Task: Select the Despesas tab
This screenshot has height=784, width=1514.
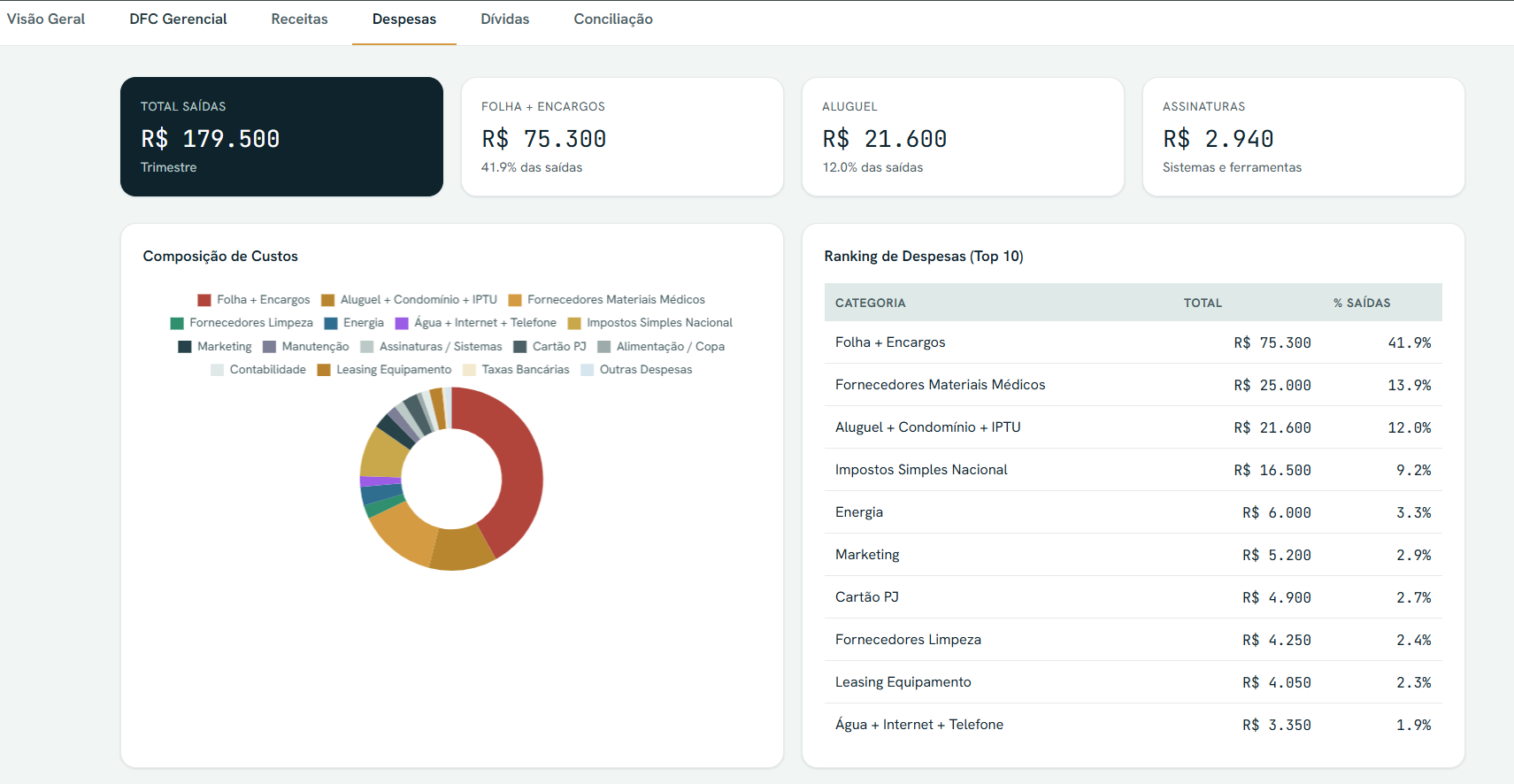Action: tap(404, 19)
